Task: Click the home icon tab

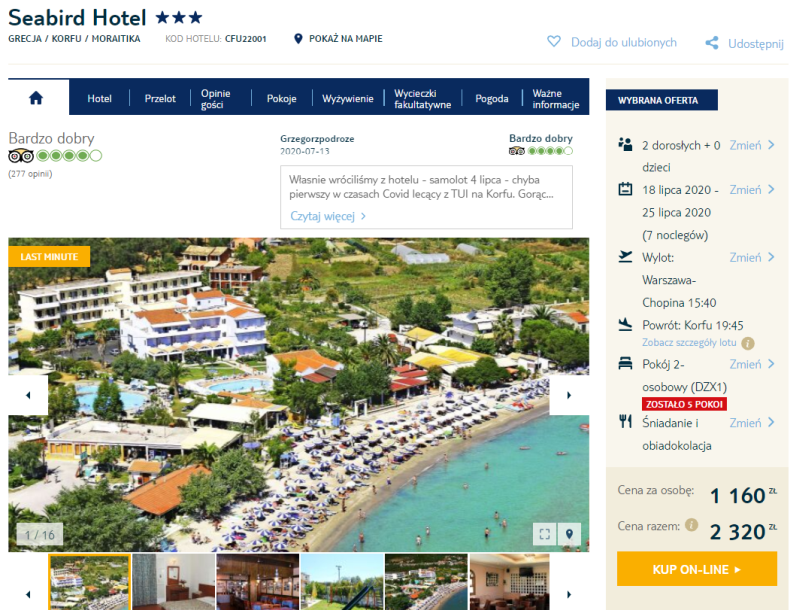Action: tap(36, 98)
